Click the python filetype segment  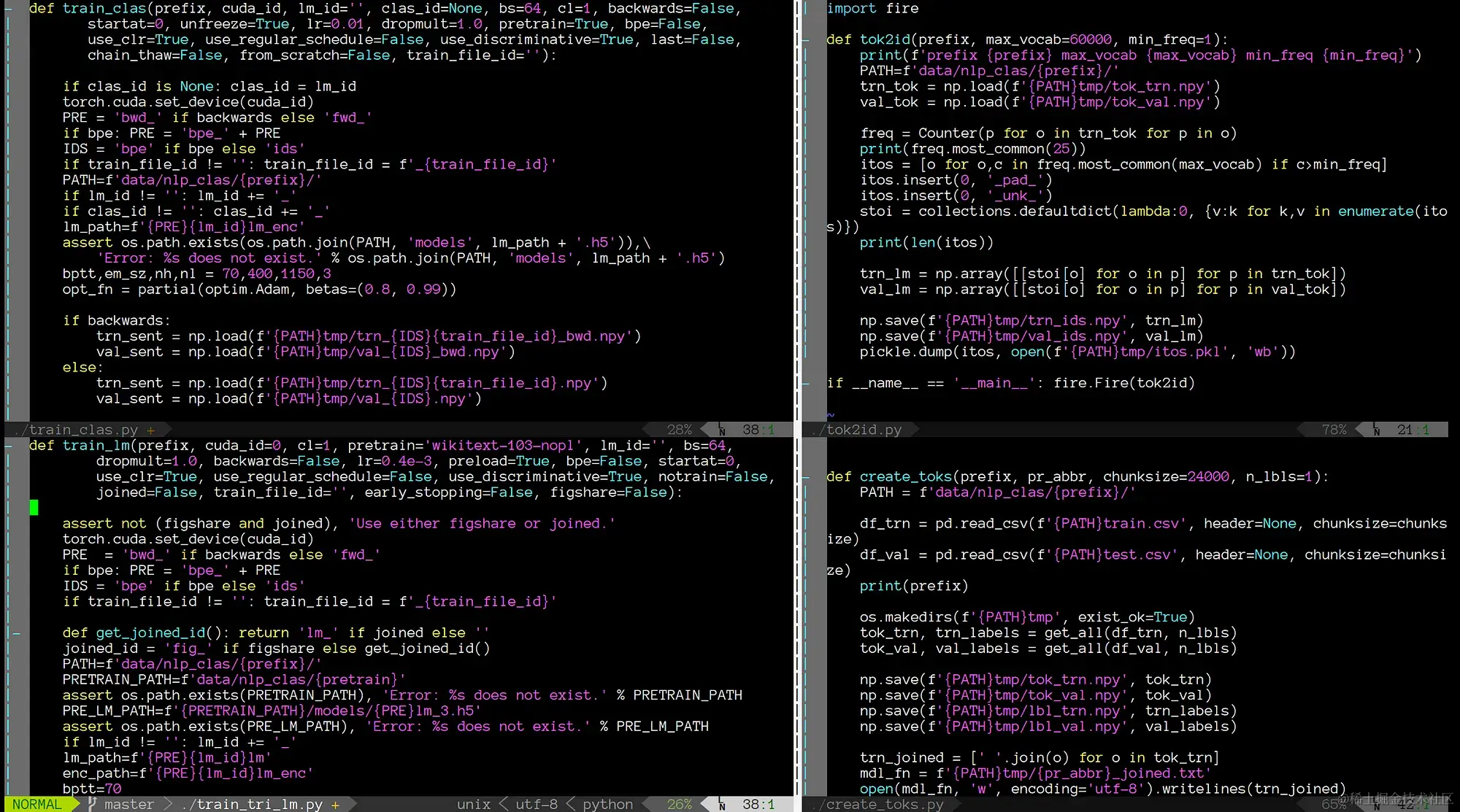[607, 804]
